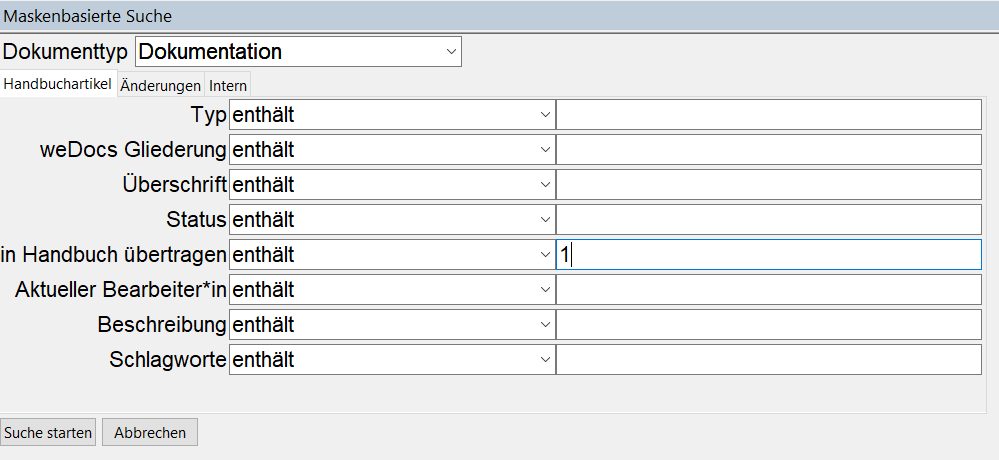Expand the weDocs Gliederung operator dropdown

point(392,150)
